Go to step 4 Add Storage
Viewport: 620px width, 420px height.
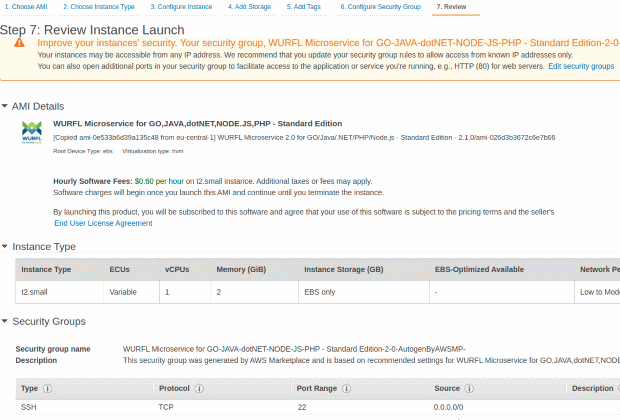point(249,7)
